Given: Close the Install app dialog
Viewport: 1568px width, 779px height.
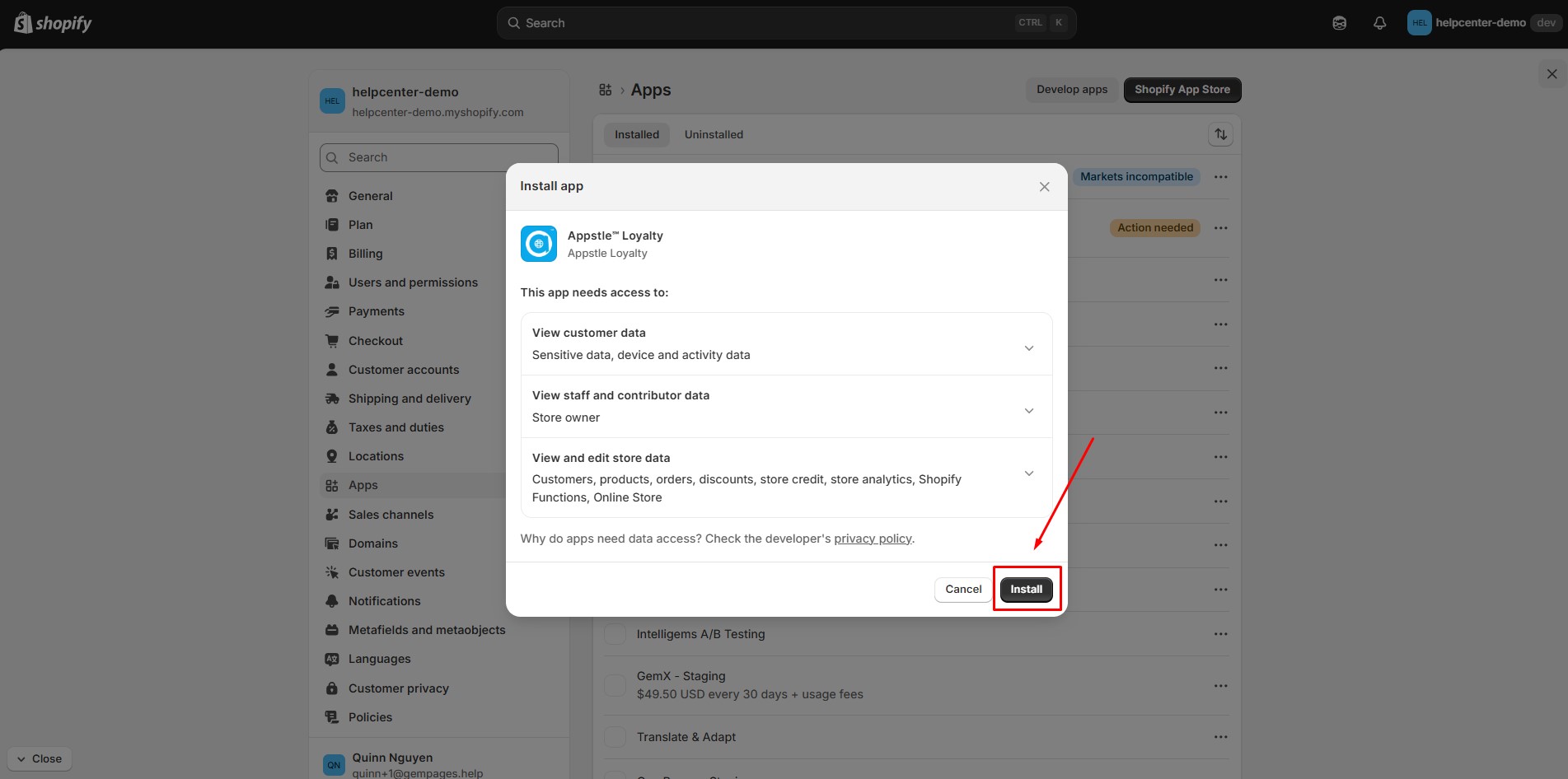Looking at the screenshot, I should [x=1044, y=187].
